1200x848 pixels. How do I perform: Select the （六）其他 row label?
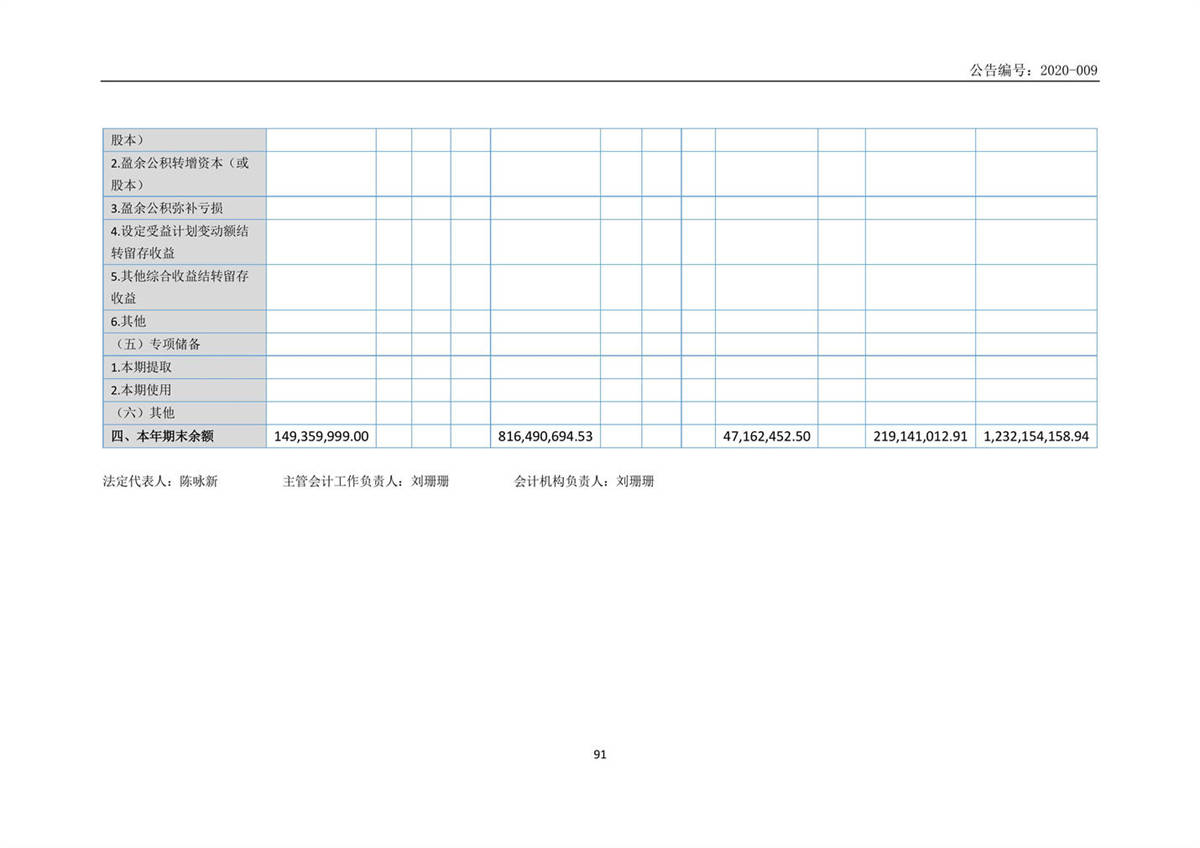tap(146, 412)
